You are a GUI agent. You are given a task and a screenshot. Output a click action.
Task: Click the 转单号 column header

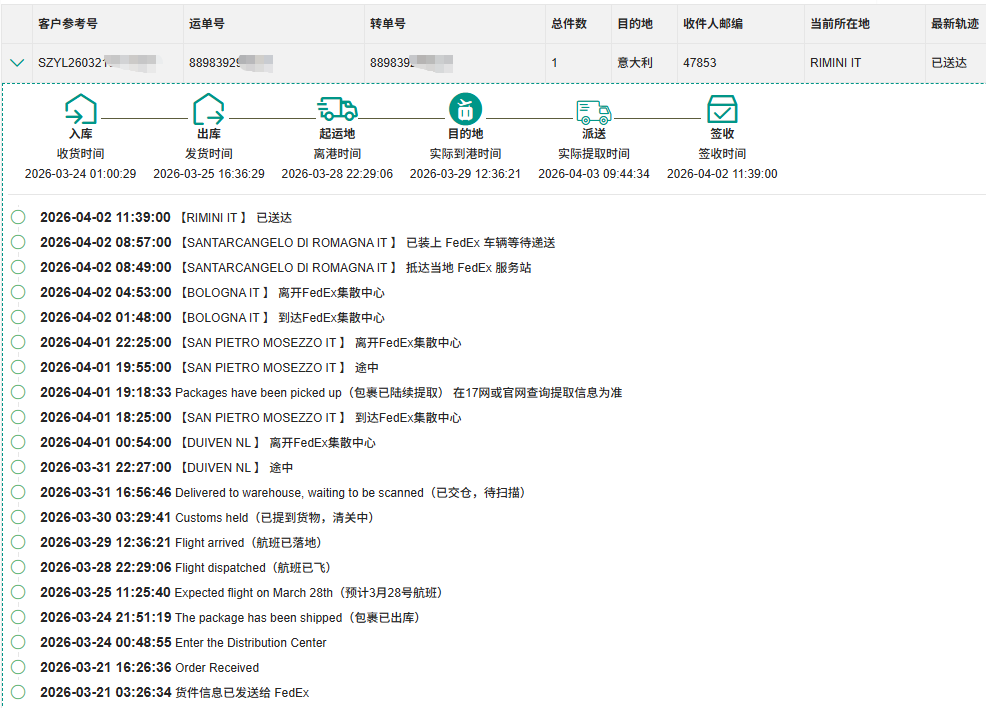[388, 23]
